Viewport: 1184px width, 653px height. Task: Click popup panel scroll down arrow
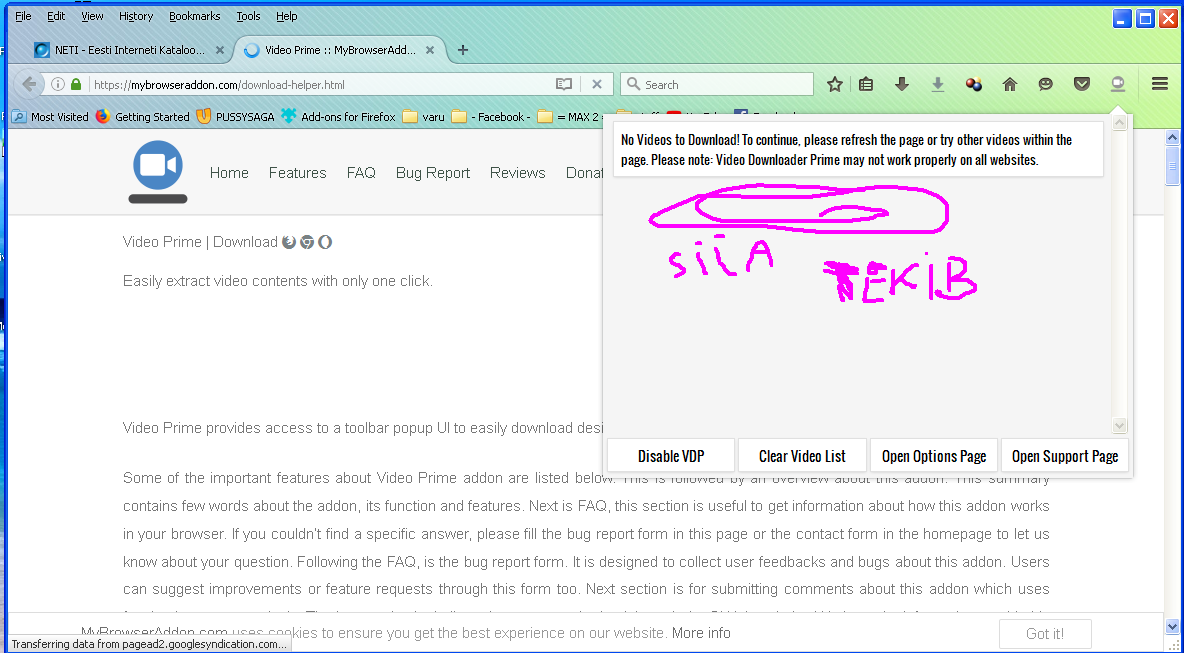pos(1120,426)
